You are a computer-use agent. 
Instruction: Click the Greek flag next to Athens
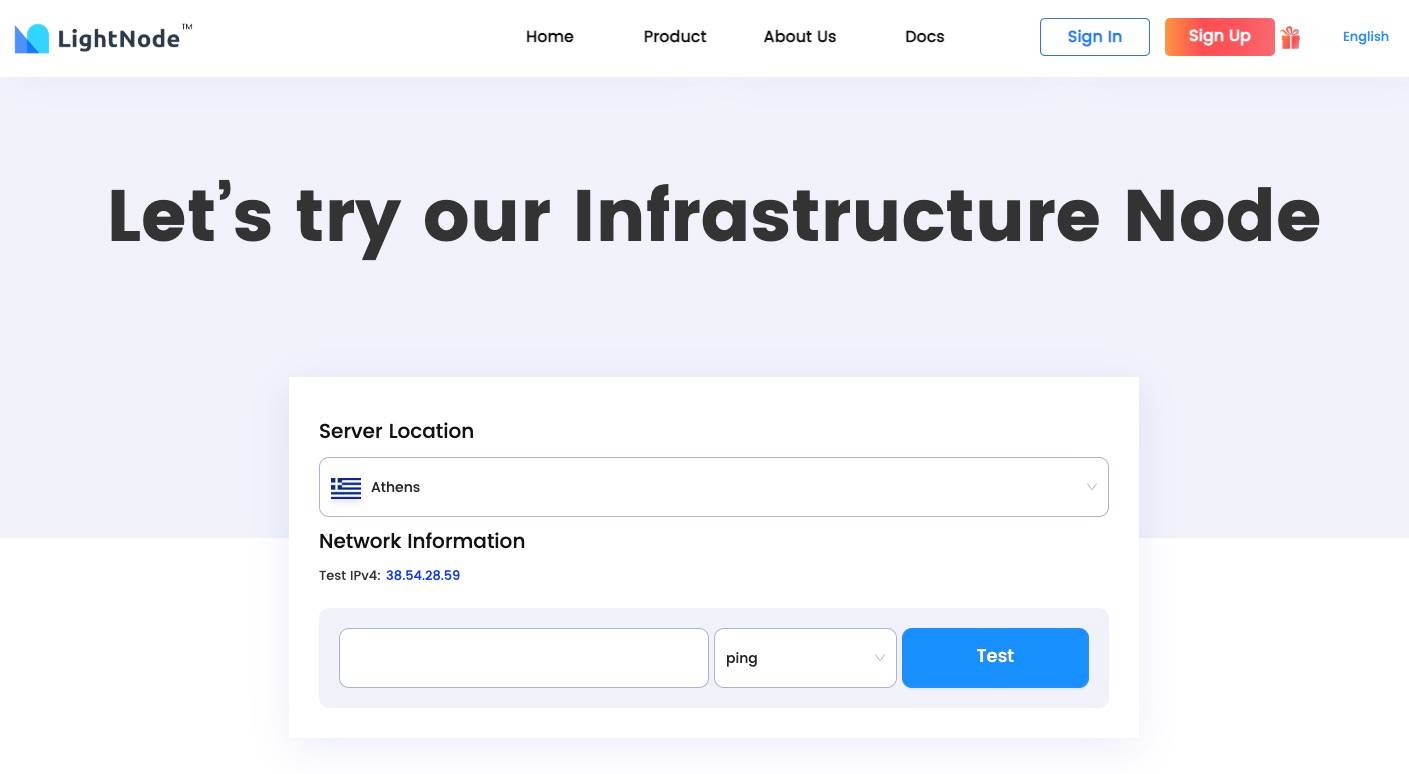pos(346,487)
